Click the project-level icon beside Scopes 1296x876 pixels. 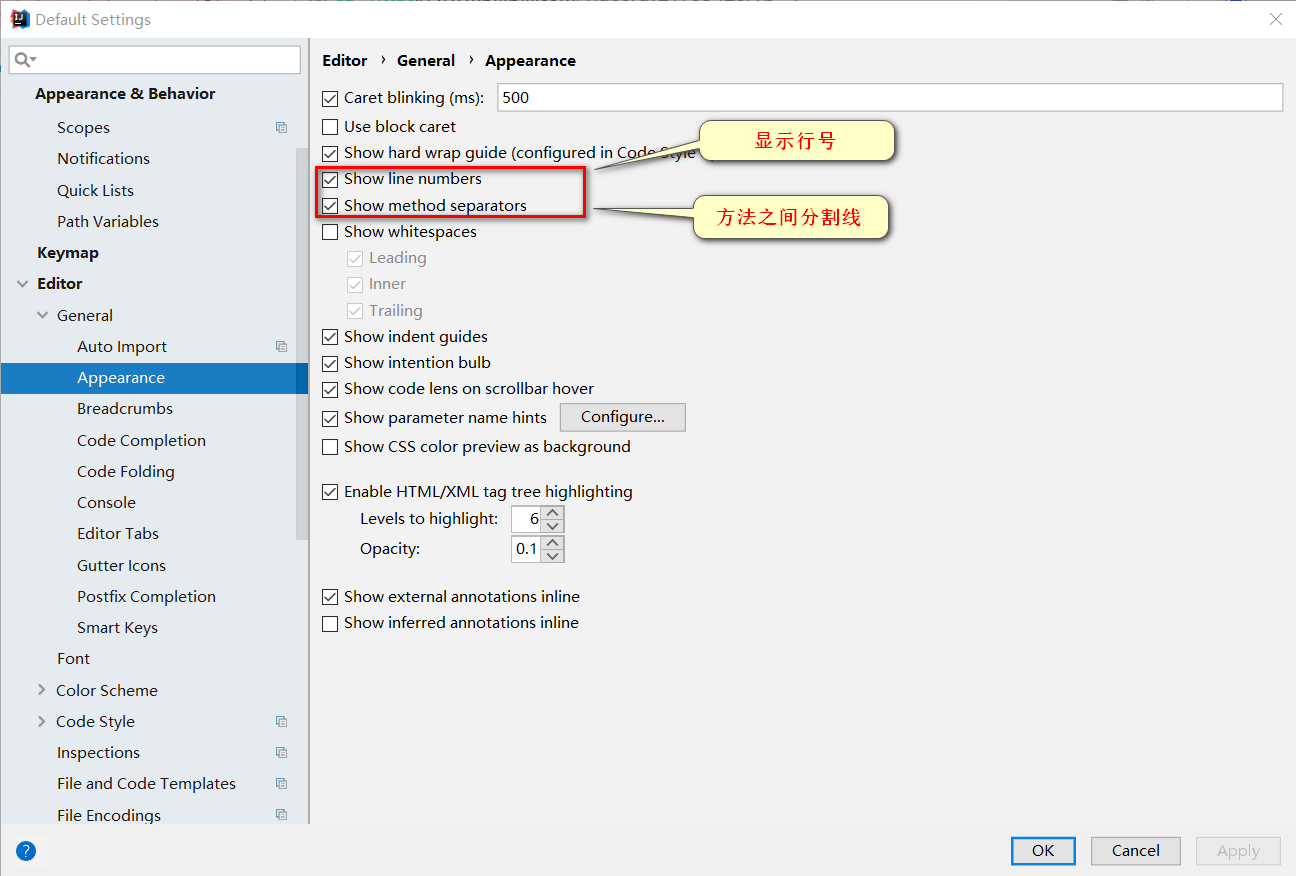281,128
